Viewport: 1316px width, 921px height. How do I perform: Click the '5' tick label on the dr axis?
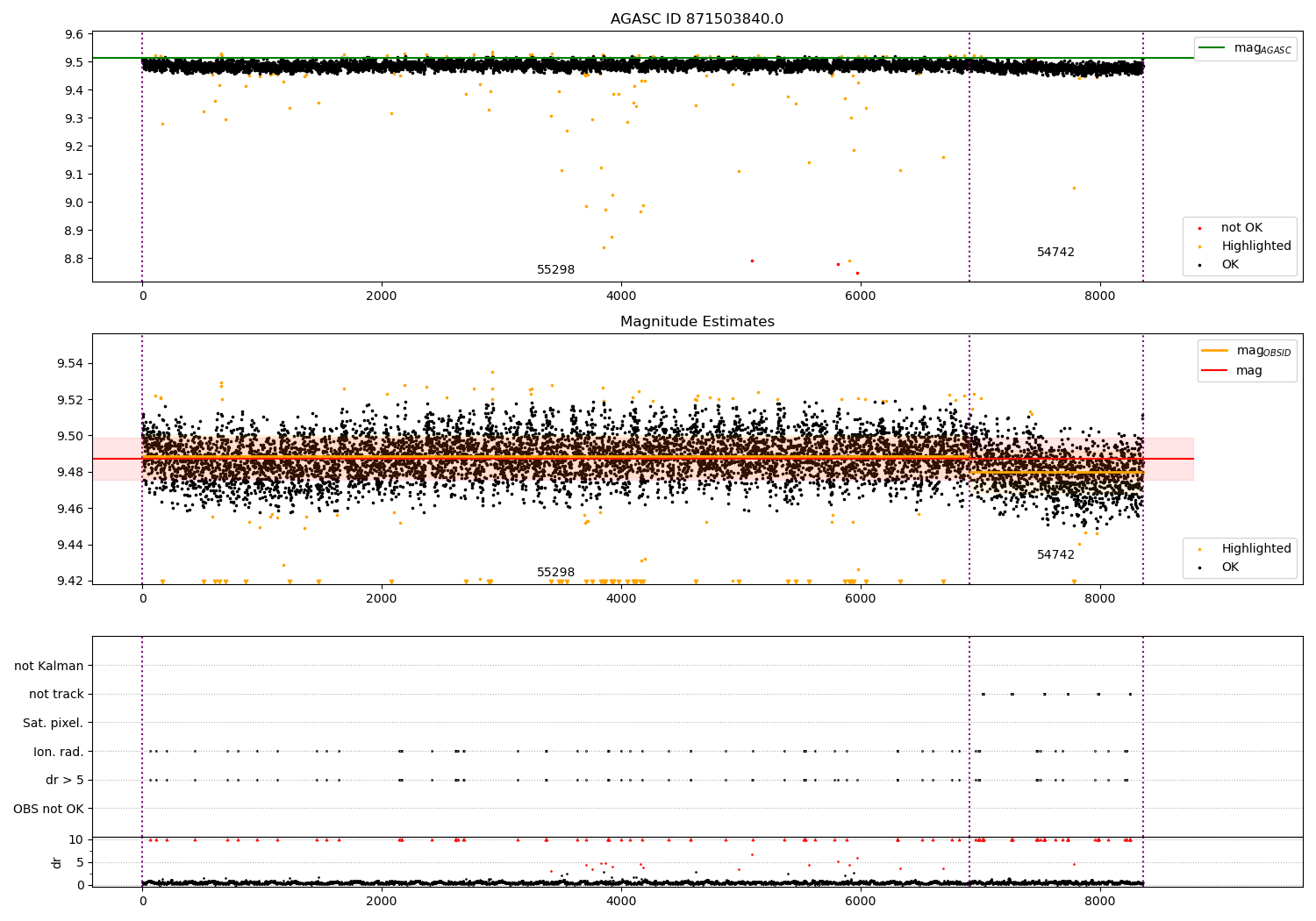pyautogui.click(x=81, y=863)
